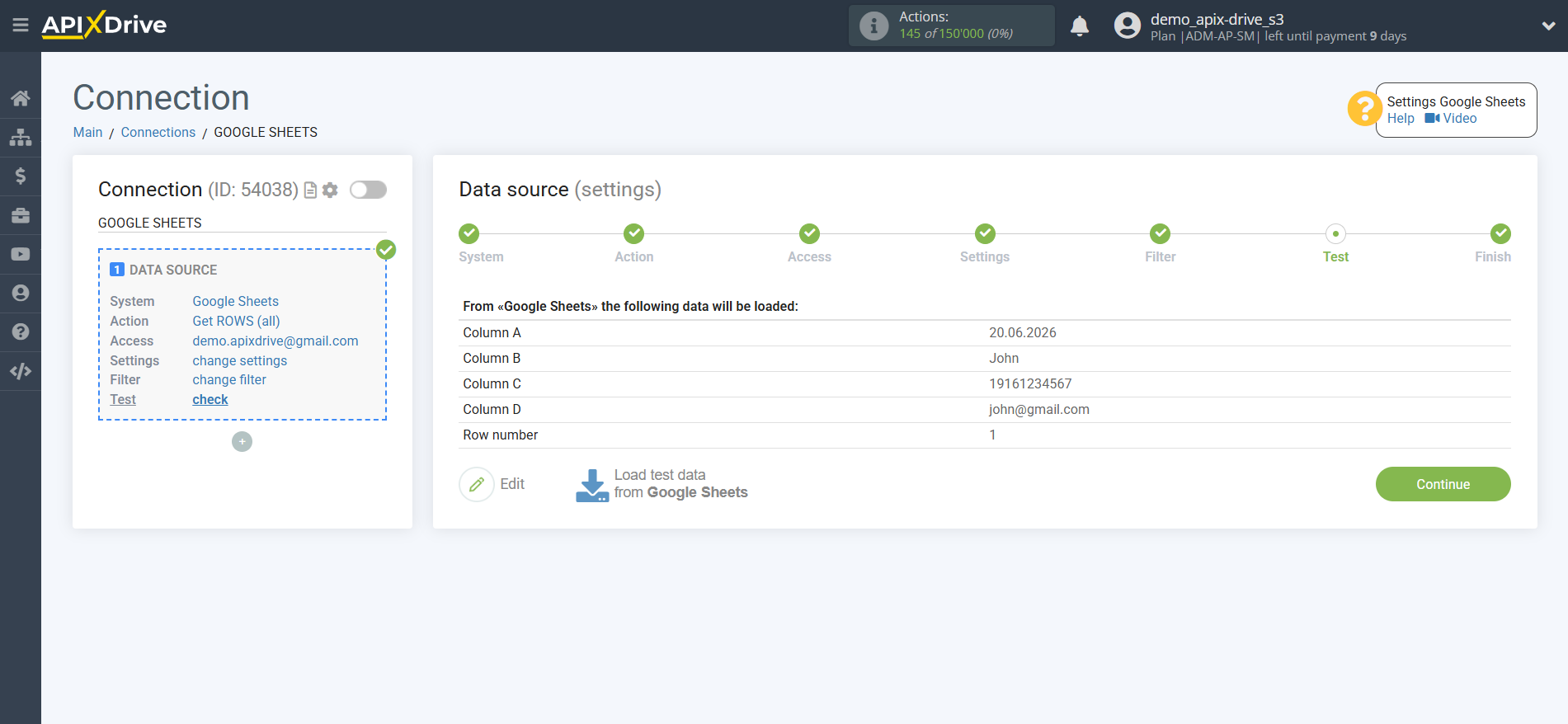Expand the account dropdown chevron

pyautogui.click(x=1548, y=26)
